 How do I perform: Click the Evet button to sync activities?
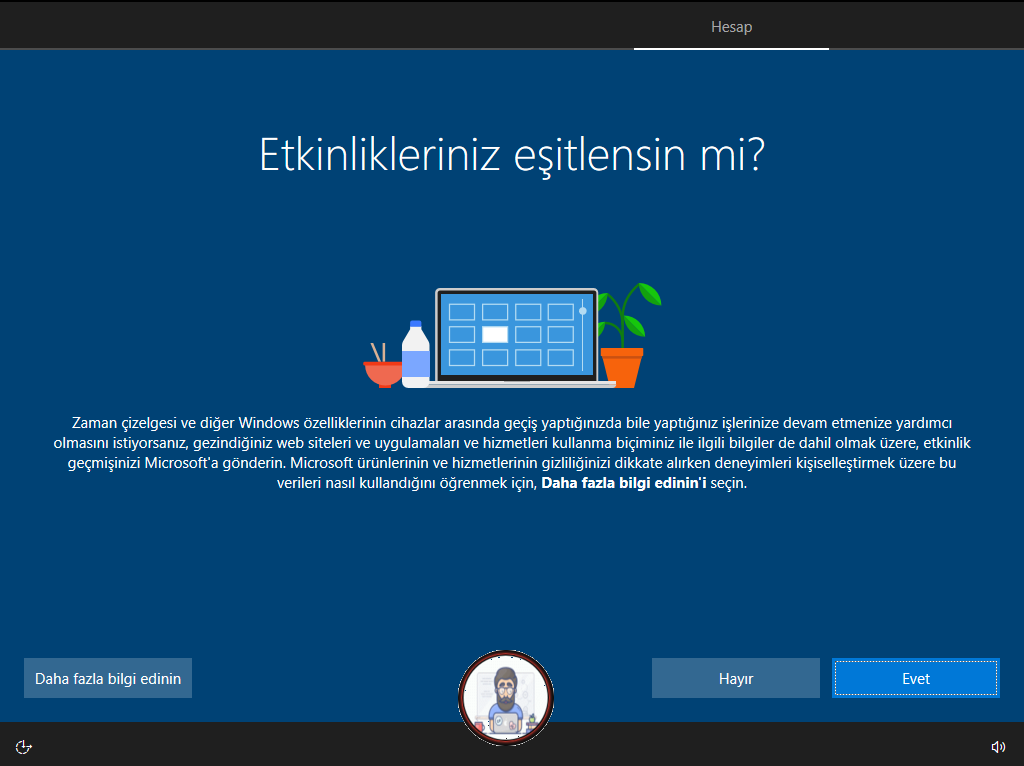coord(916,678)
